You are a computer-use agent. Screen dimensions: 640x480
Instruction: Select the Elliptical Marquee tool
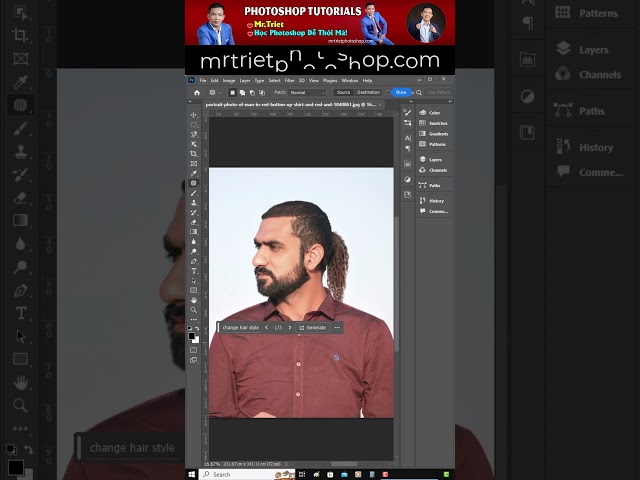[x=194, y=124]
